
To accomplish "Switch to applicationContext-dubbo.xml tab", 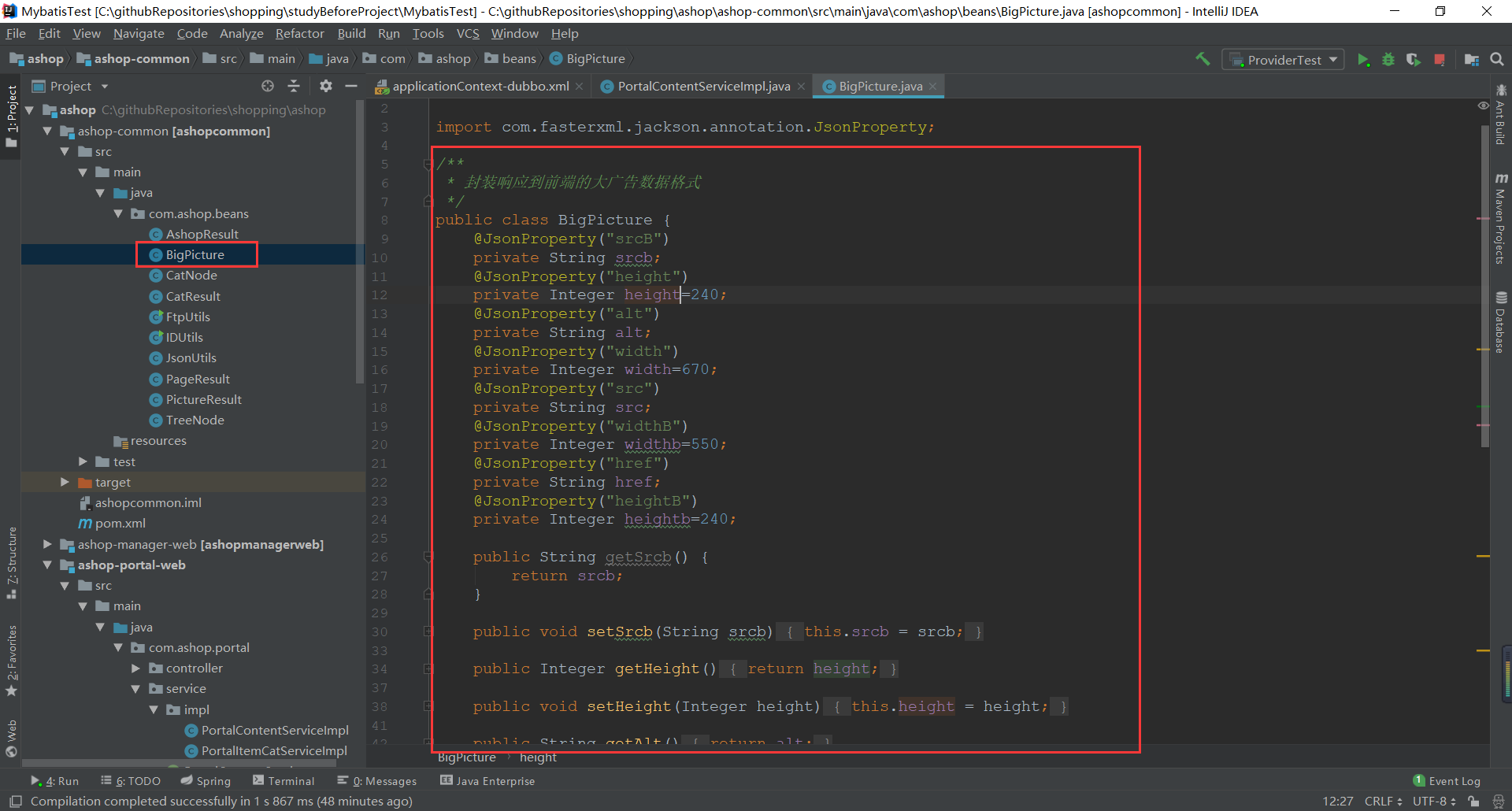I will pos(480,87).
